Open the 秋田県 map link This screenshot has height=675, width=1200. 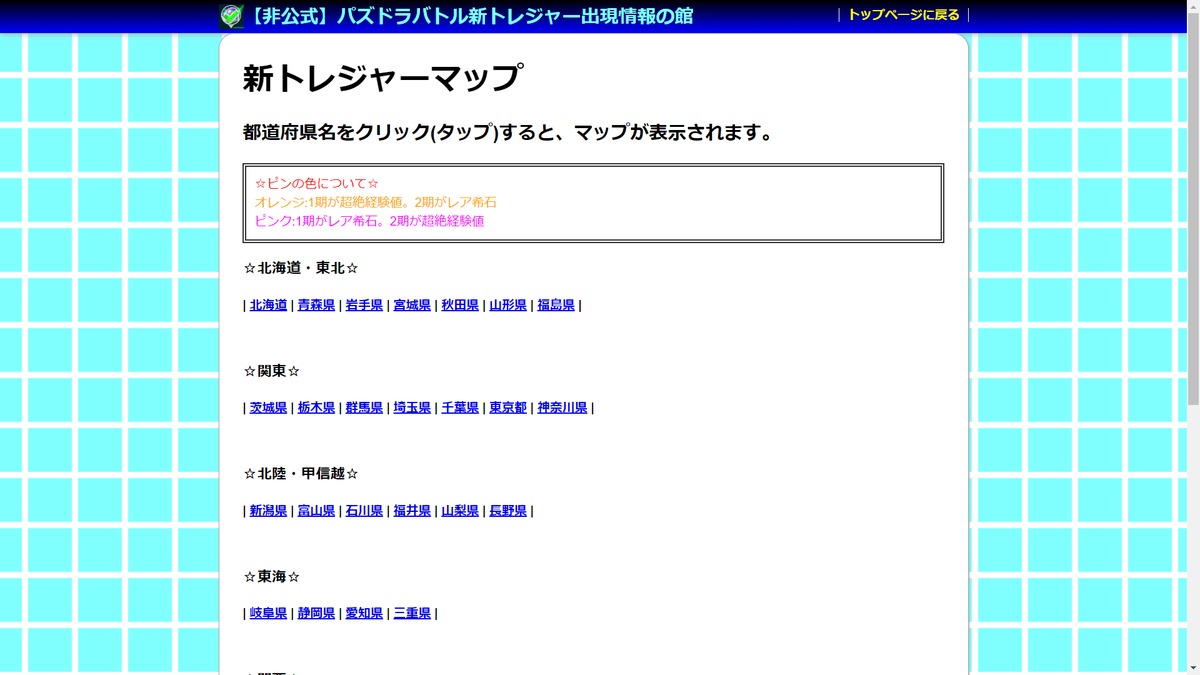(x=460, y=305)
